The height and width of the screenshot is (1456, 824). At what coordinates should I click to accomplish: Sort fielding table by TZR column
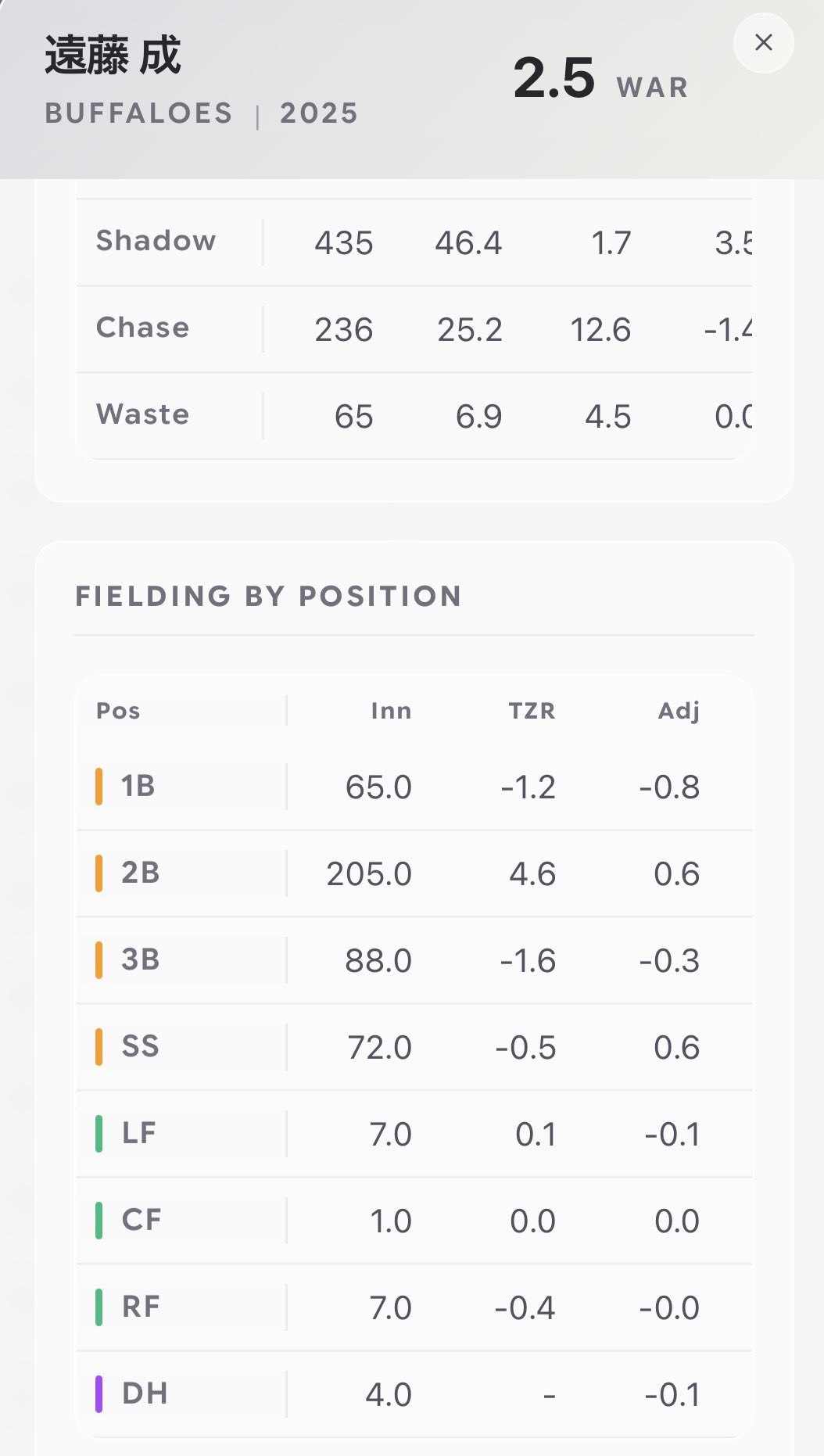pyautogui.click(x=532, y=711)
